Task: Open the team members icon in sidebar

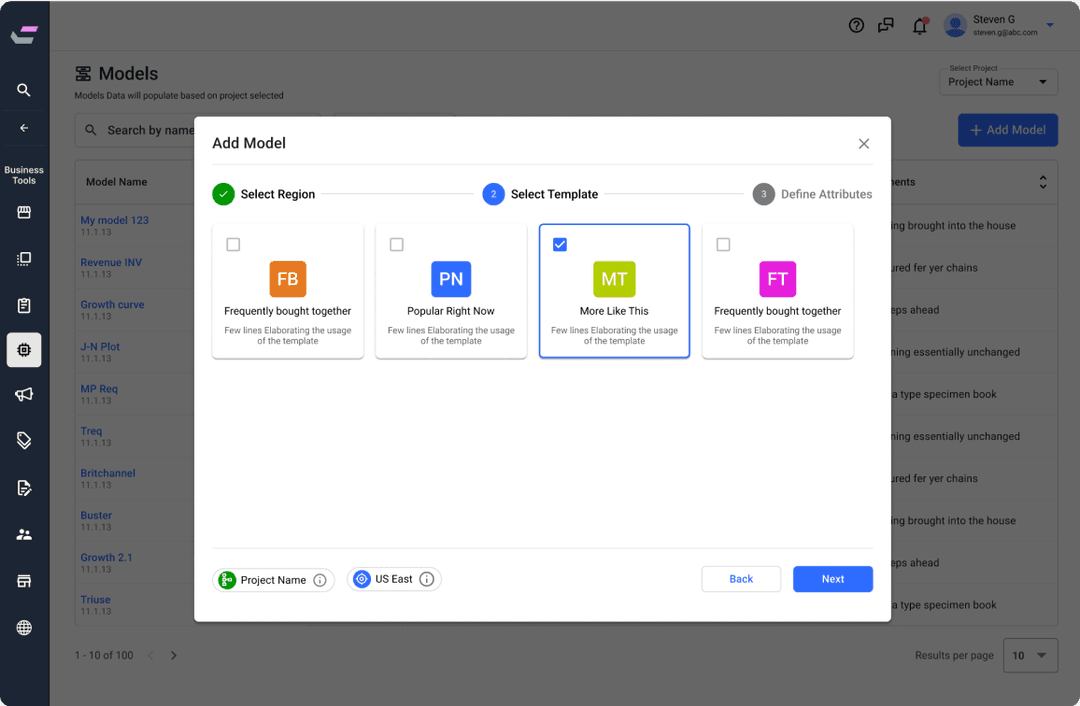Action: coord(23,534)
